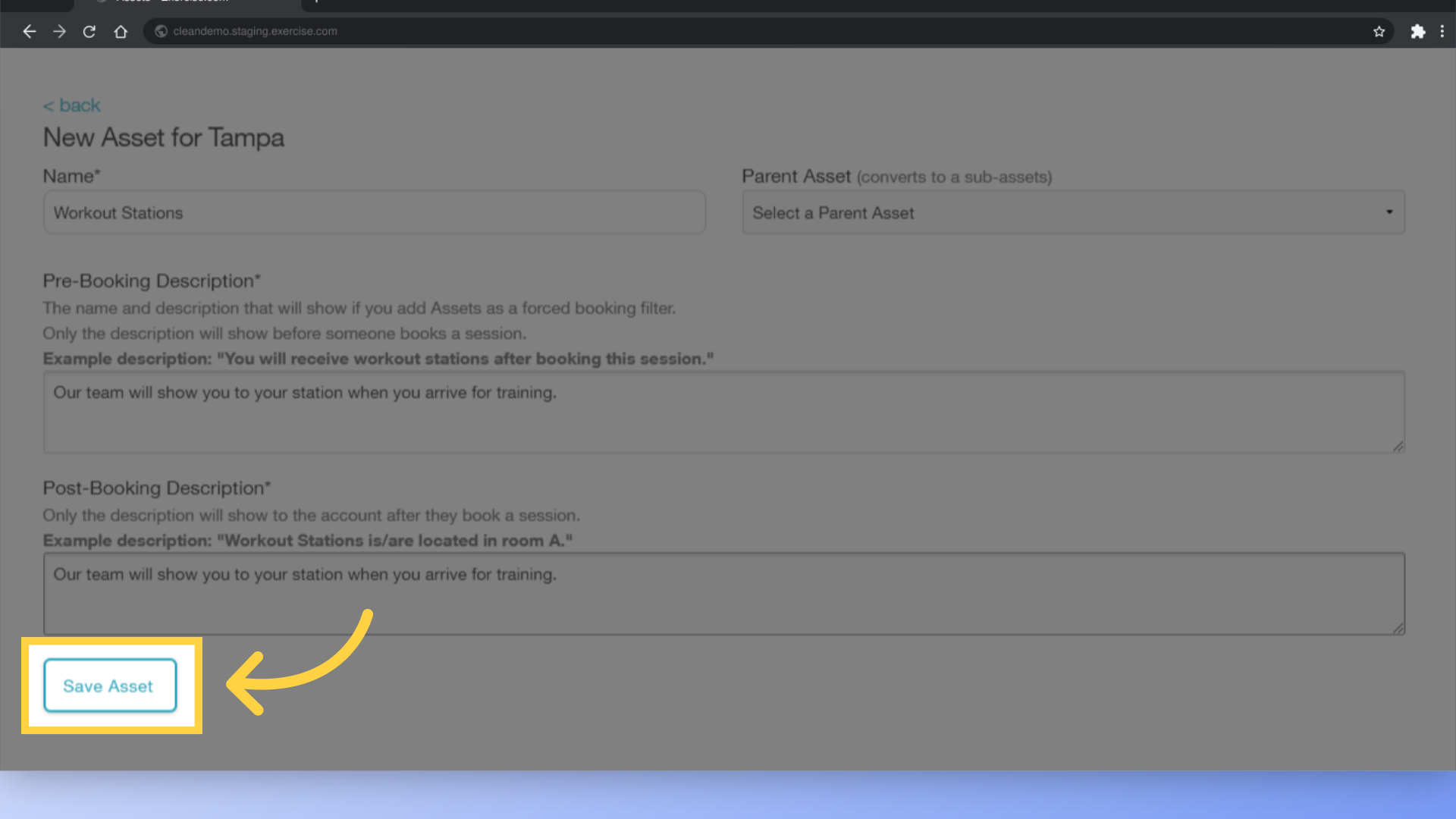
Task: Open a new browser tab
Action: coord(318,2)
